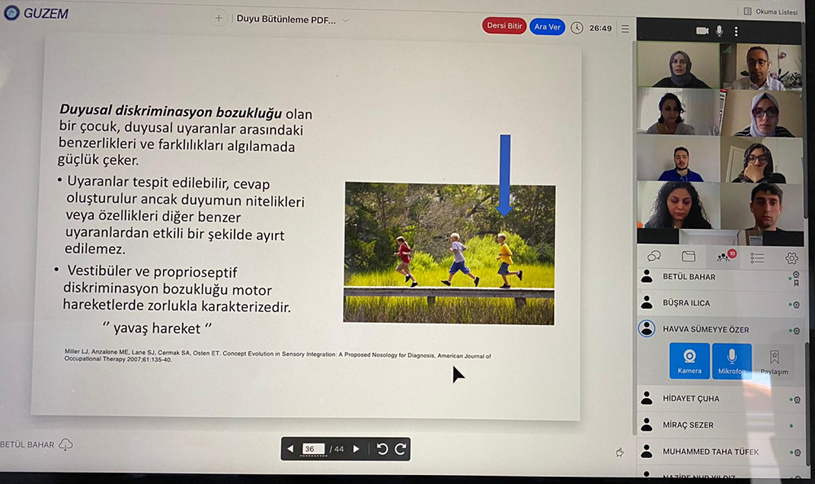815x484 pixels.
Task: Select the video of the man with glasses near flowers
Action: point(761,67)
